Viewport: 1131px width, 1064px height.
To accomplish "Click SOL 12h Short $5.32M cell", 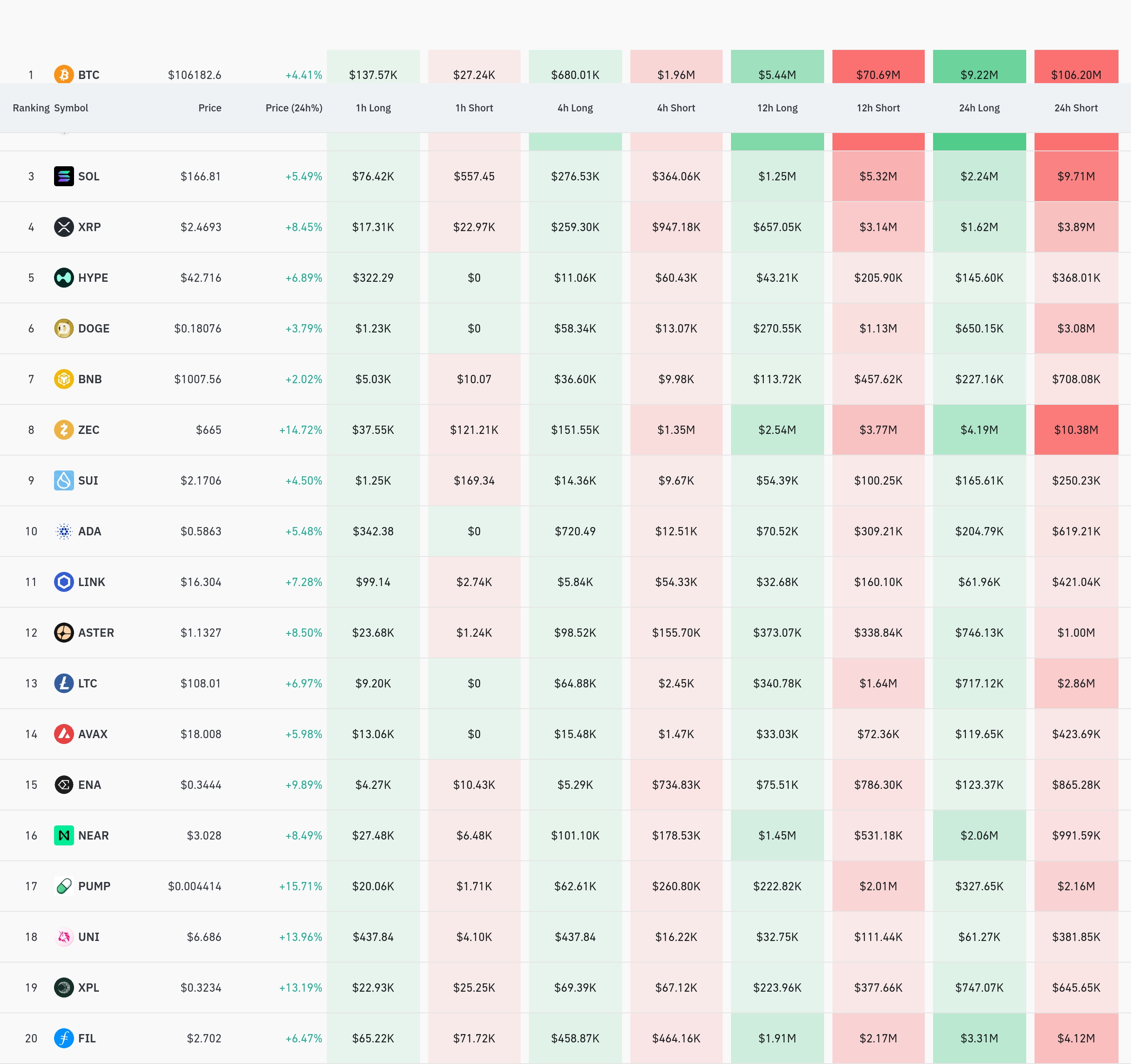I will click(x=878, y=176).
